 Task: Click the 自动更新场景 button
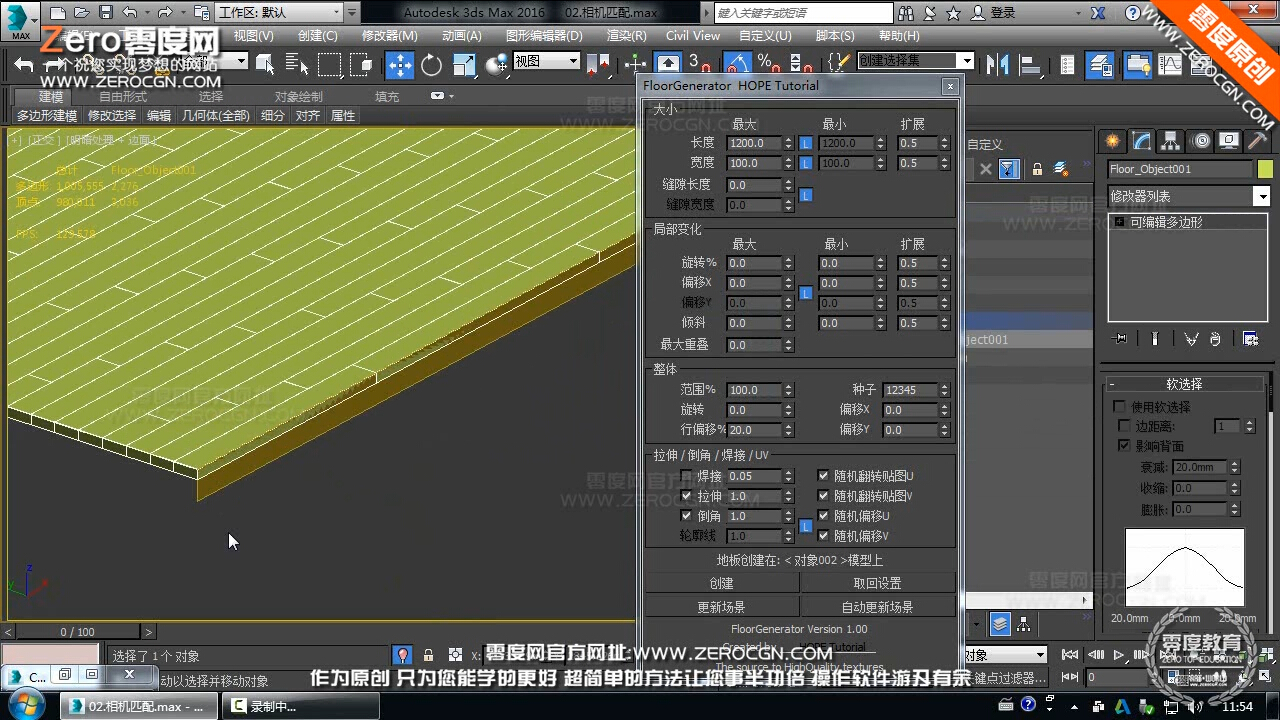[x=877, y=607]
